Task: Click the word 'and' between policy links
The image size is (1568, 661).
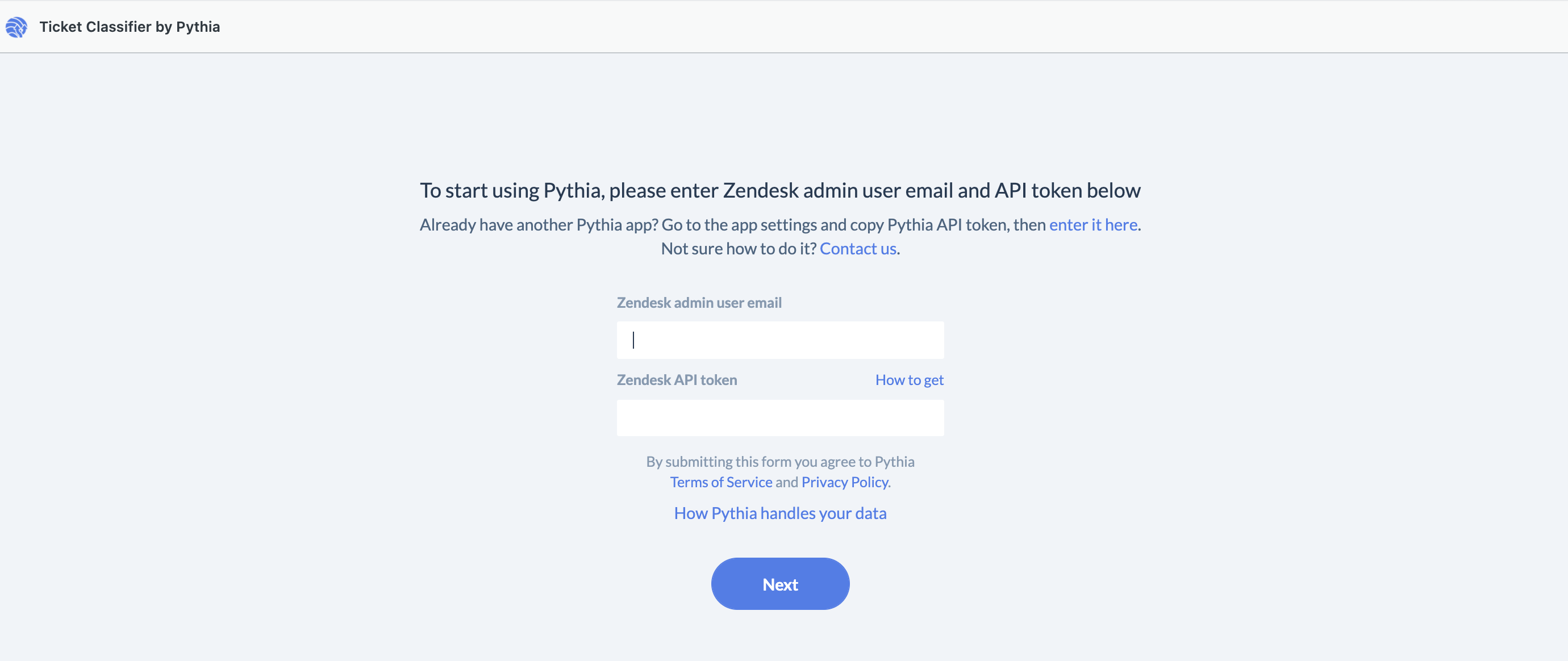Action: [786, 482]
